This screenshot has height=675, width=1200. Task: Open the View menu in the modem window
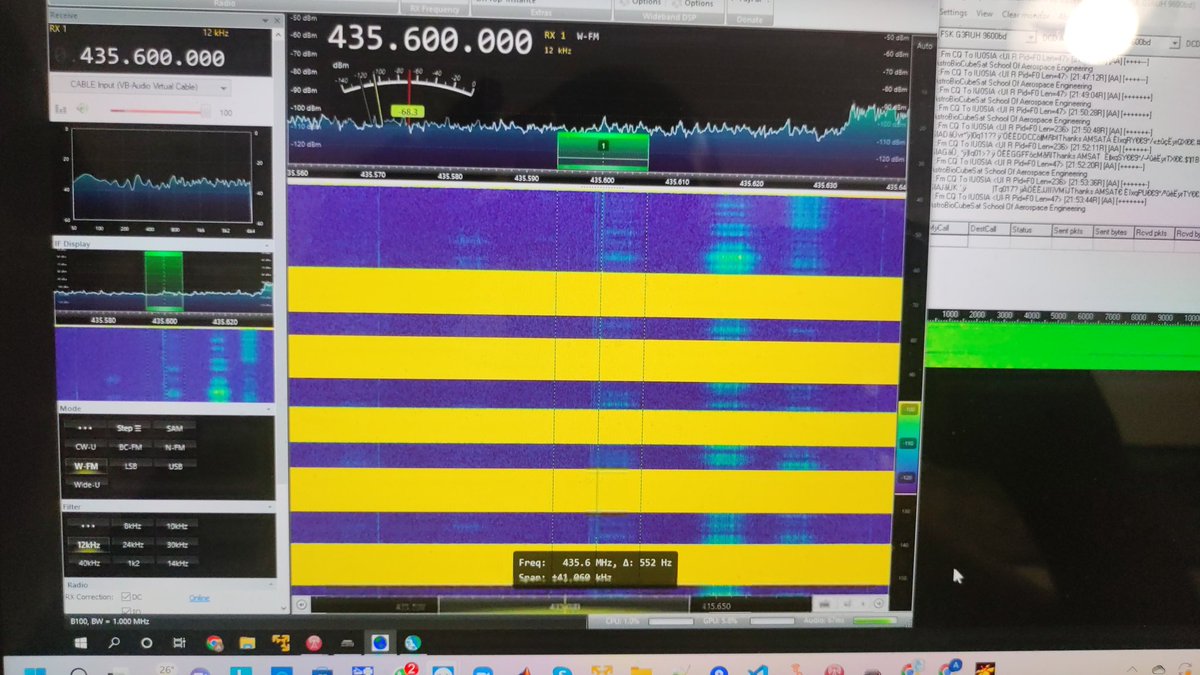[984, 13]
